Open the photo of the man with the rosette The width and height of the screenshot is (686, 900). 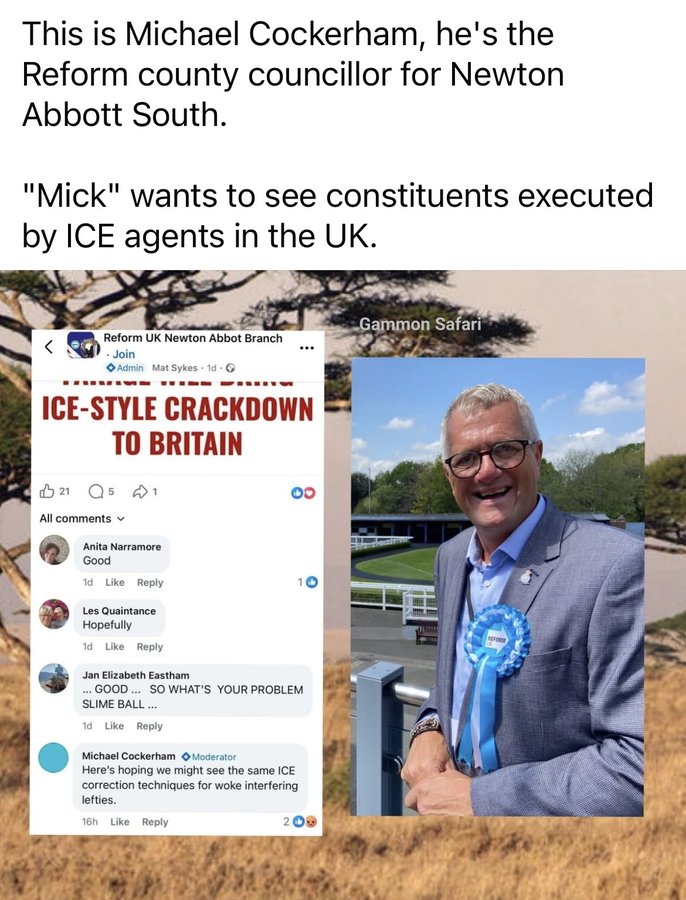click(x=498, y=586)
